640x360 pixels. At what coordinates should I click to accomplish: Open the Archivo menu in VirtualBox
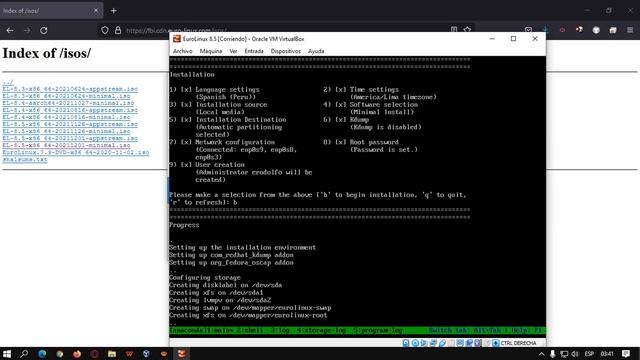(x=182, y=51)
